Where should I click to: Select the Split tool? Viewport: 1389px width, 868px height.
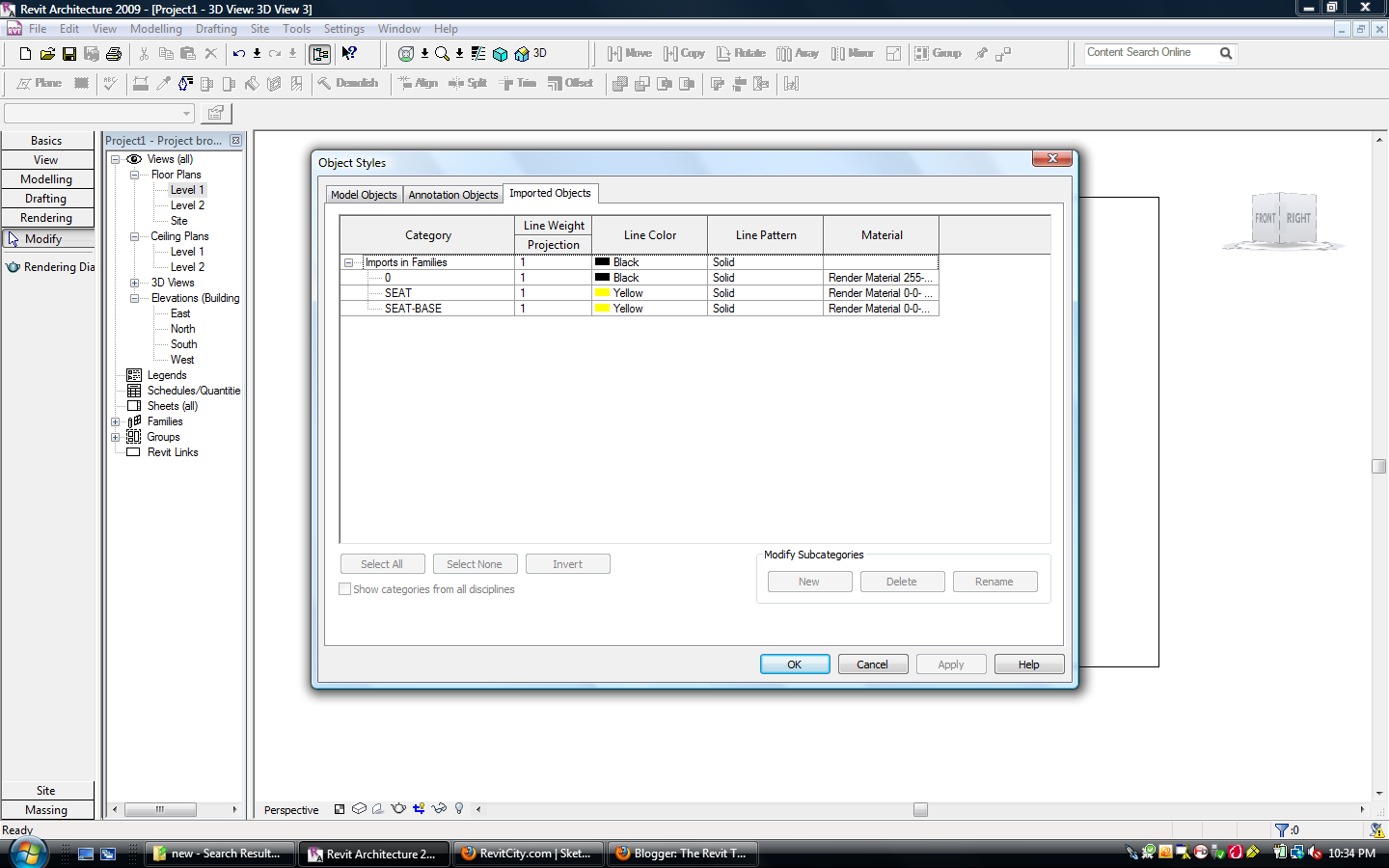coord(468,84)
